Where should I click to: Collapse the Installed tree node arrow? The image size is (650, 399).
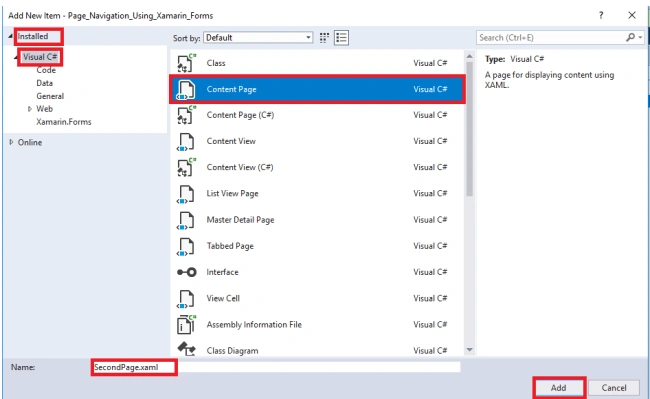(x=11, y=36)
